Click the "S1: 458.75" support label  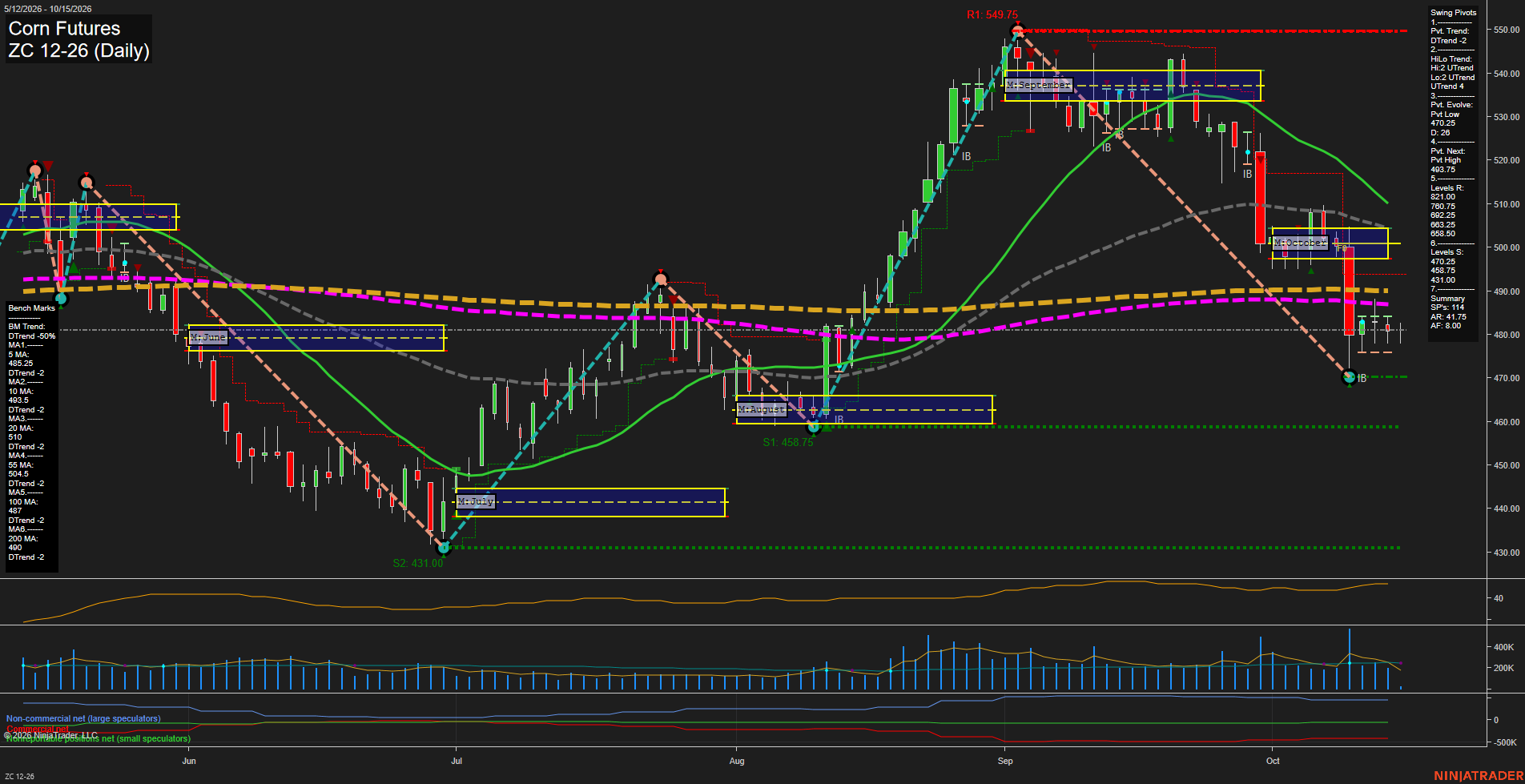click(x=788, y=442)
